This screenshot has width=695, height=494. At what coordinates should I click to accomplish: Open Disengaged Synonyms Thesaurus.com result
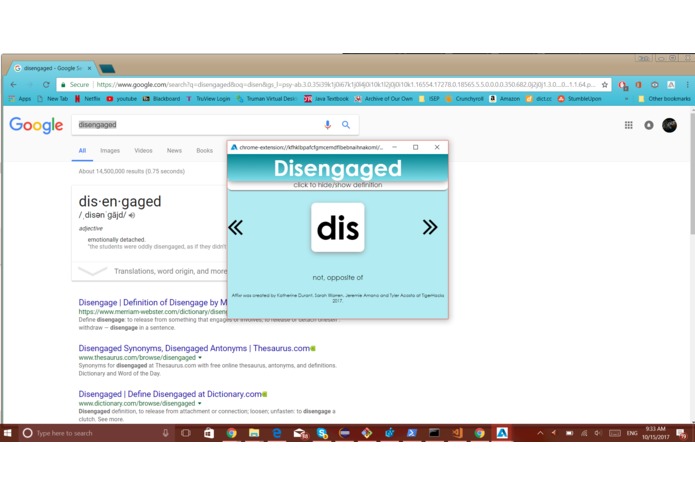pos(194,348)
